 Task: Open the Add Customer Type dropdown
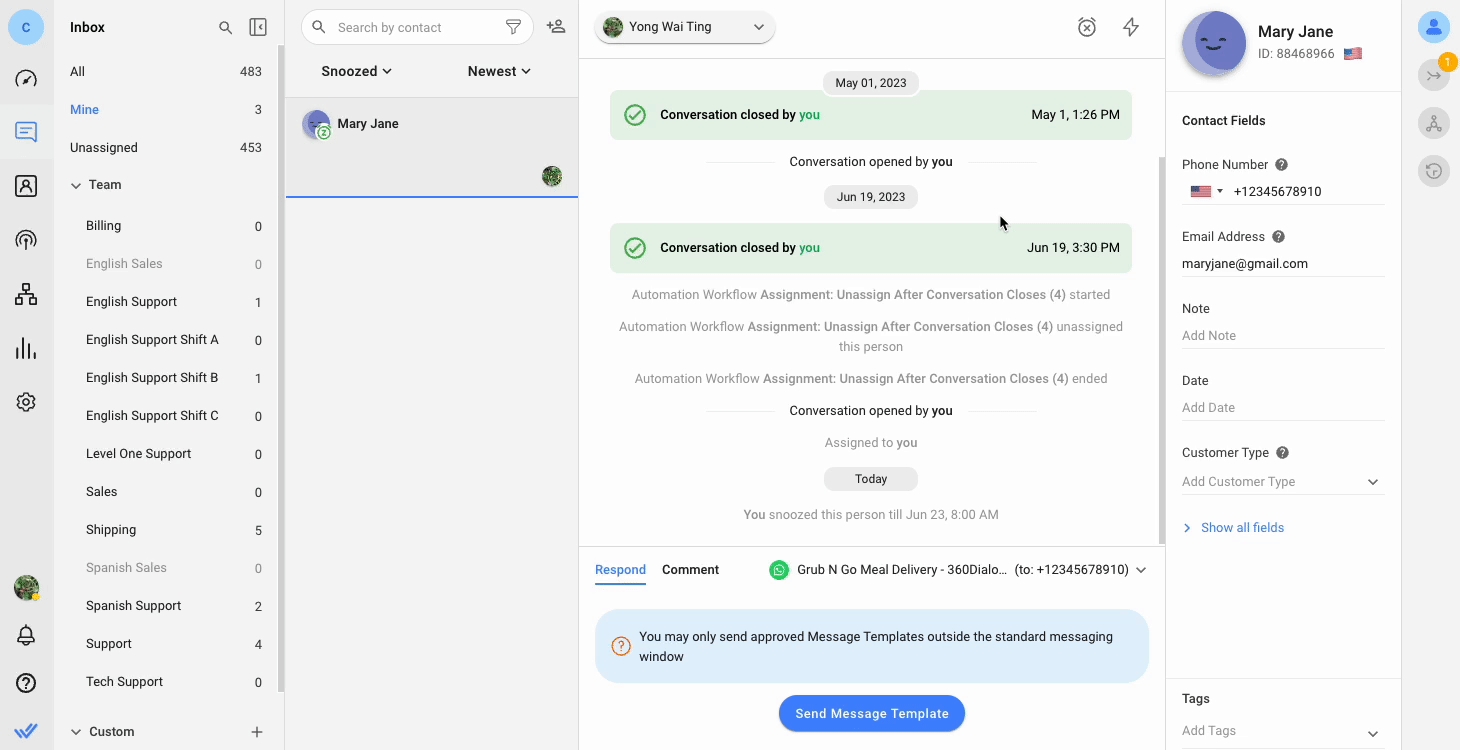click(x=1282, y=482)
